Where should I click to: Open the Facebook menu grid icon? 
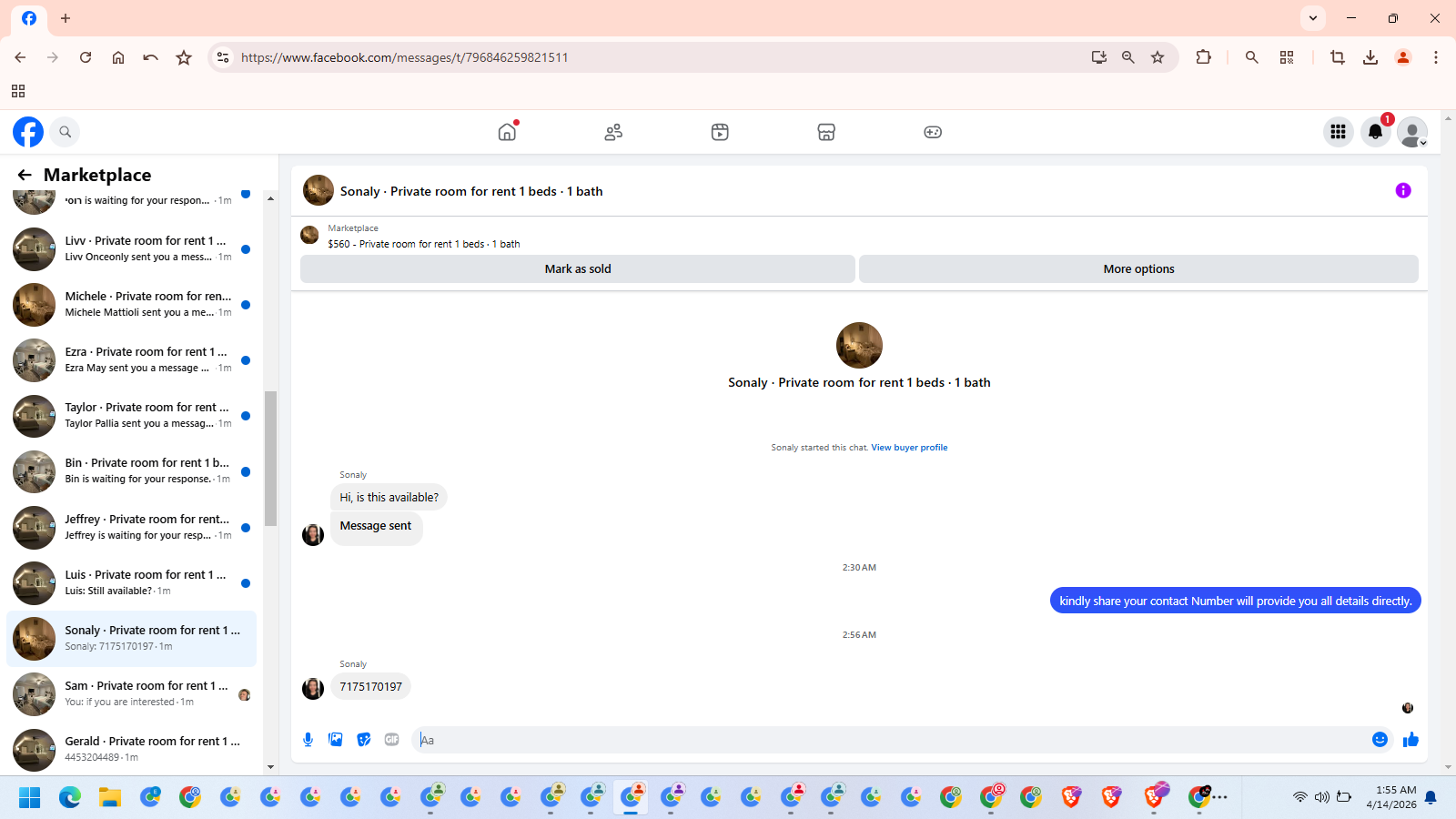[x=1338, y=132]
